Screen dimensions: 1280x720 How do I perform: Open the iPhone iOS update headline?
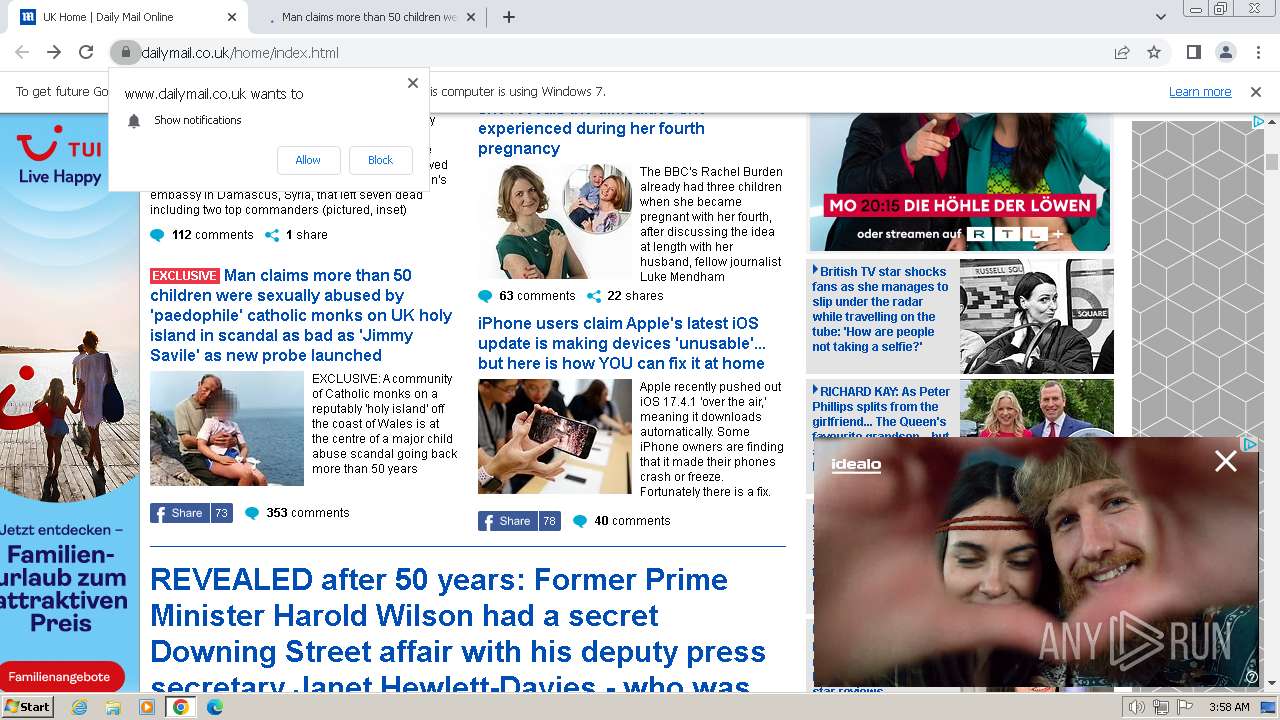(622, 343)
